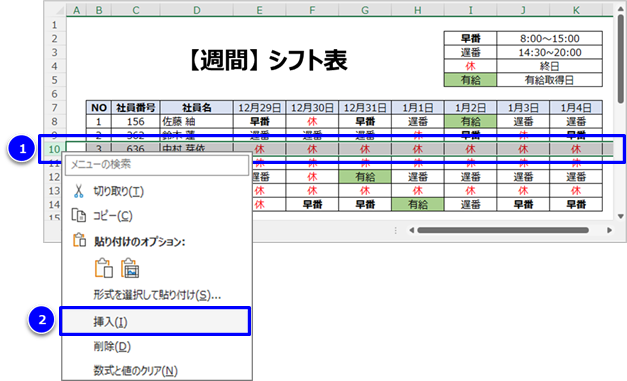Click the scissors Cut icon

coord(79,191)
